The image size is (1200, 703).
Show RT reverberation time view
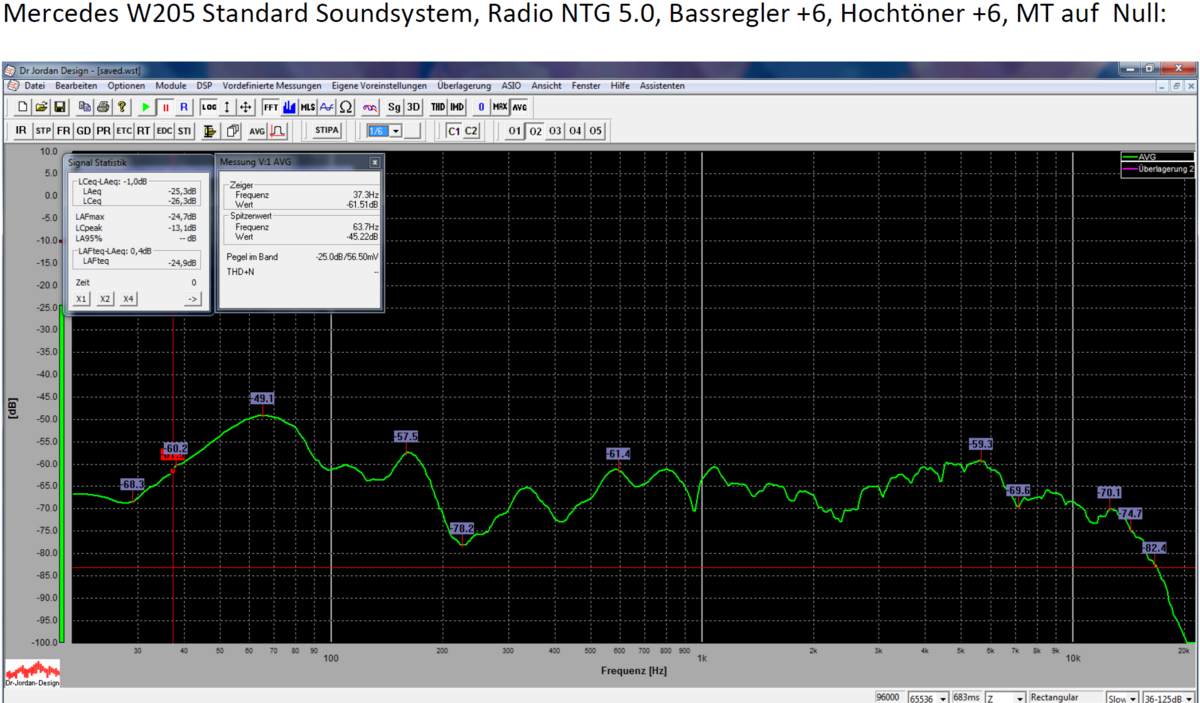(144, 131)
